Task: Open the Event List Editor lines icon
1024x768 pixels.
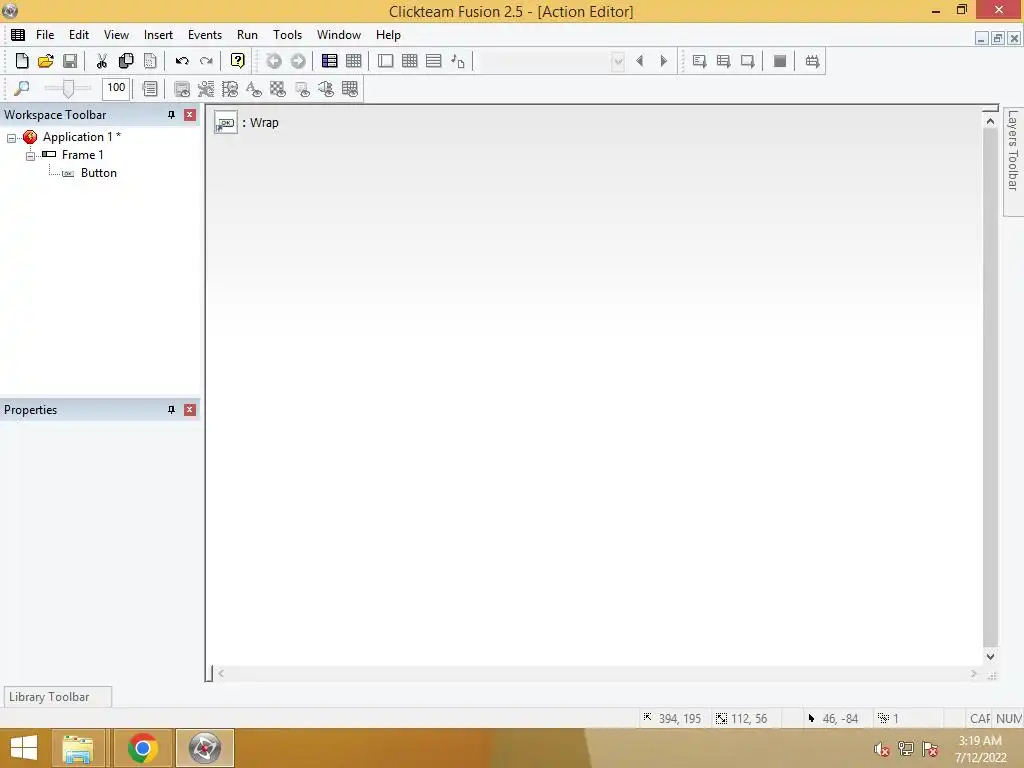Action: pos(434,61)
